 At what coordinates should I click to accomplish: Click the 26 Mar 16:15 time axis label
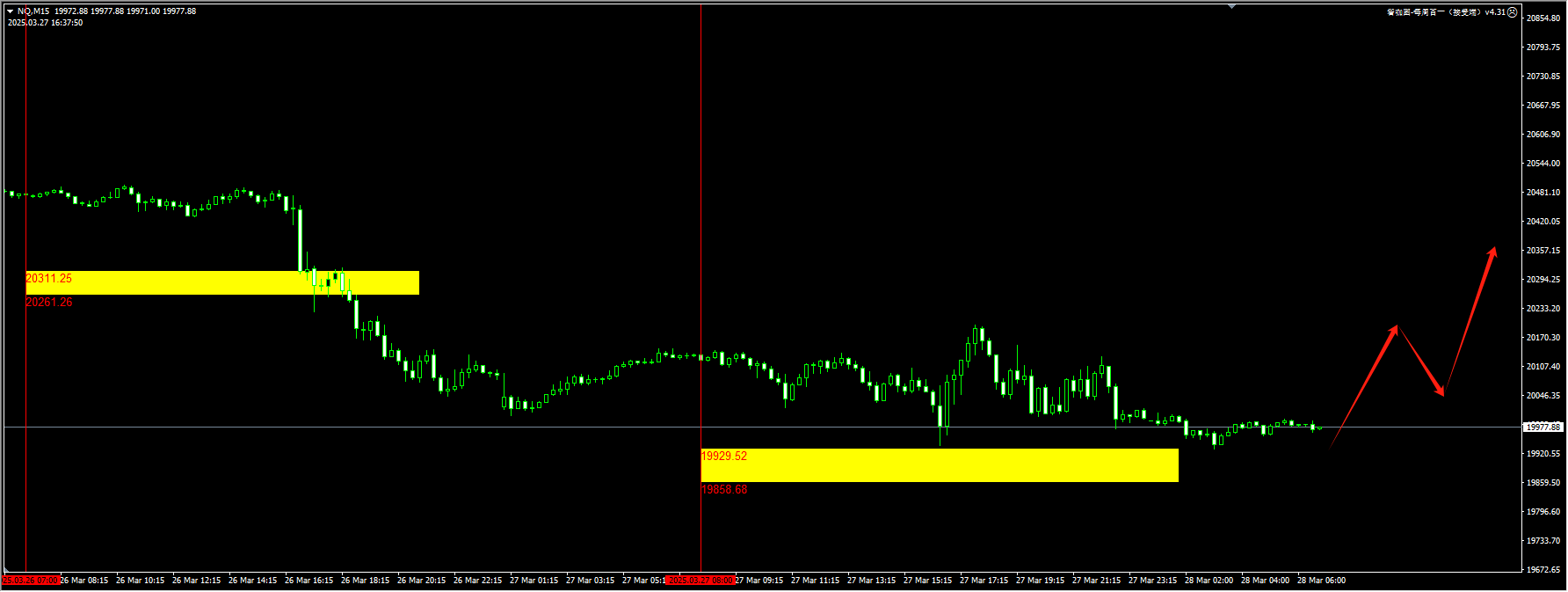[309, 581]
